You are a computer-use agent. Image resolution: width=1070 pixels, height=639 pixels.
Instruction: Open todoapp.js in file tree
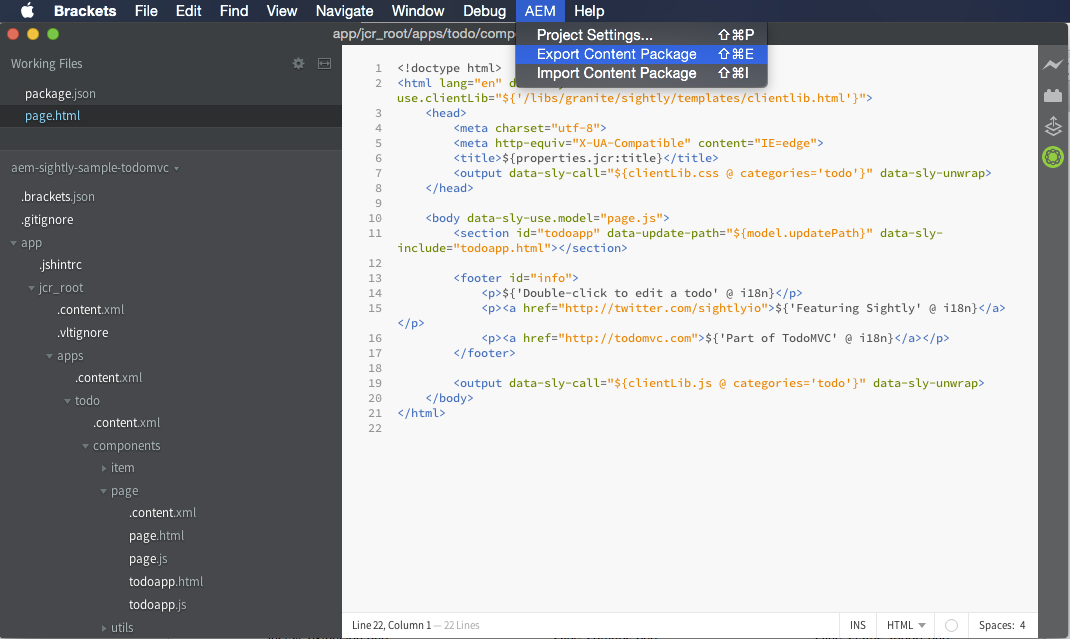[158, 605]
